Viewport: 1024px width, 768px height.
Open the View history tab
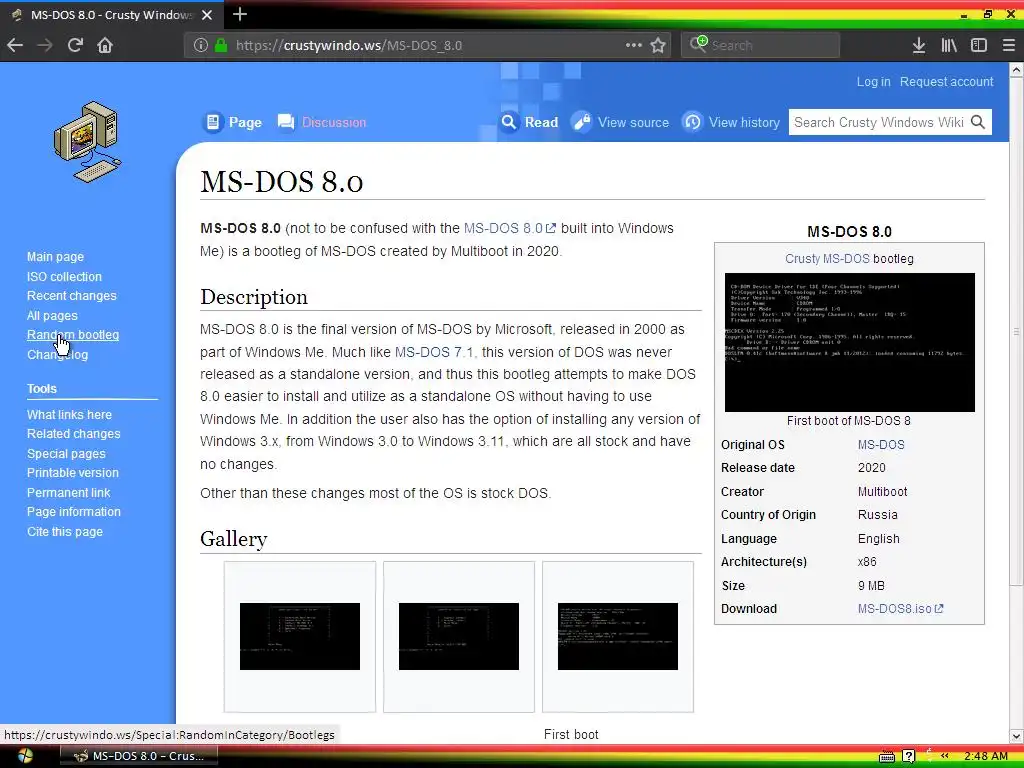(x=731, y=122)
